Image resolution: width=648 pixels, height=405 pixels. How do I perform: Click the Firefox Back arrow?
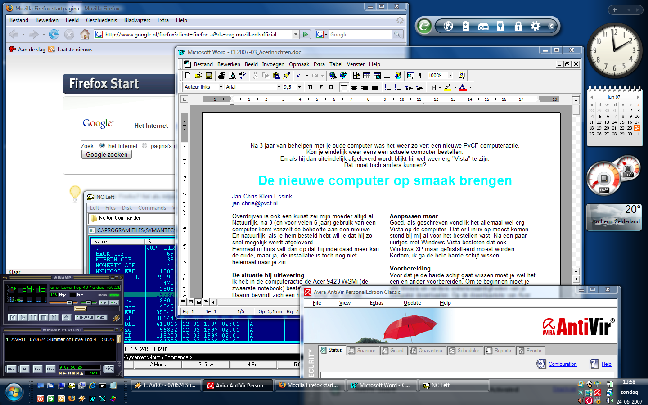tap(14, 34)
